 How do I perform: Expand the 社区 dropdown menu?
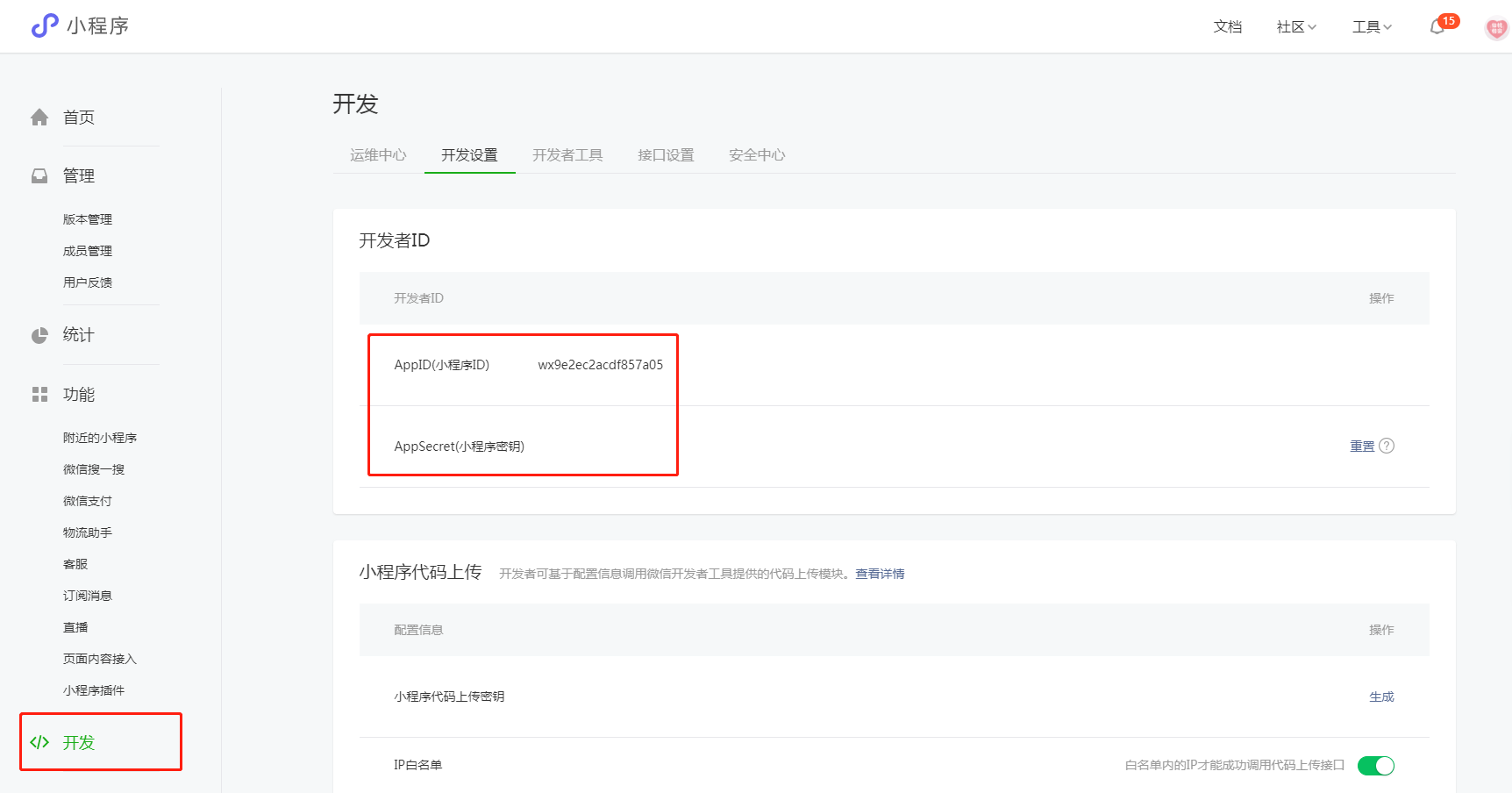pyautogui.click(x=1296, y=27)
